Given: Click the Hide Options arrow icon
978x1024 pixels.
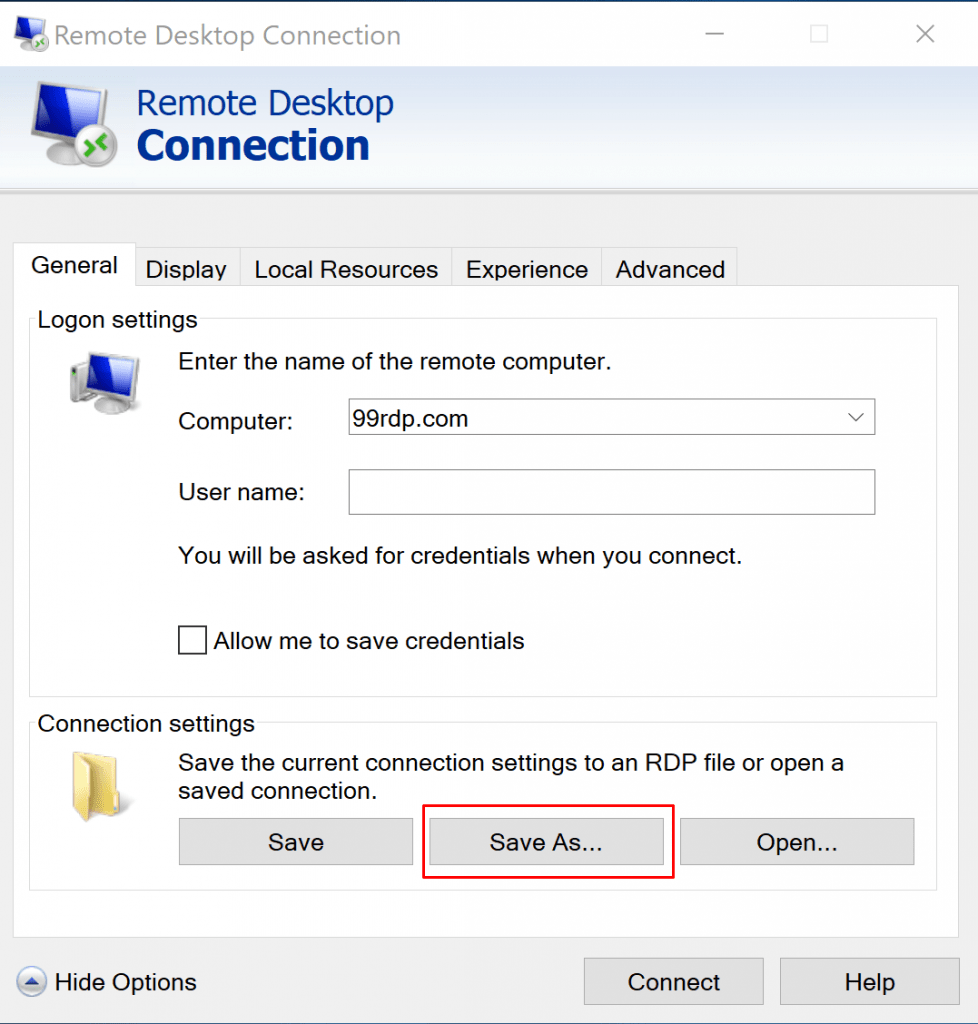Looking at the screenshot, I should coord(31,982).
